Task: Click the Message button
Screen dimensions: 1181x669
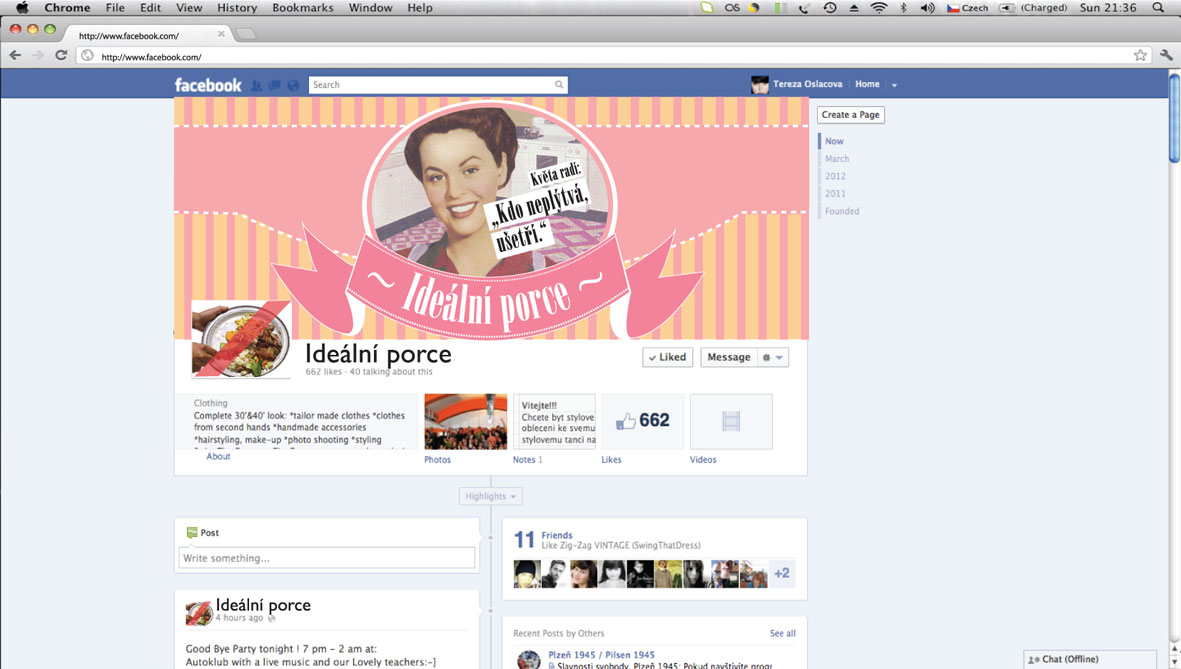Action: click(x=728, y=357)
